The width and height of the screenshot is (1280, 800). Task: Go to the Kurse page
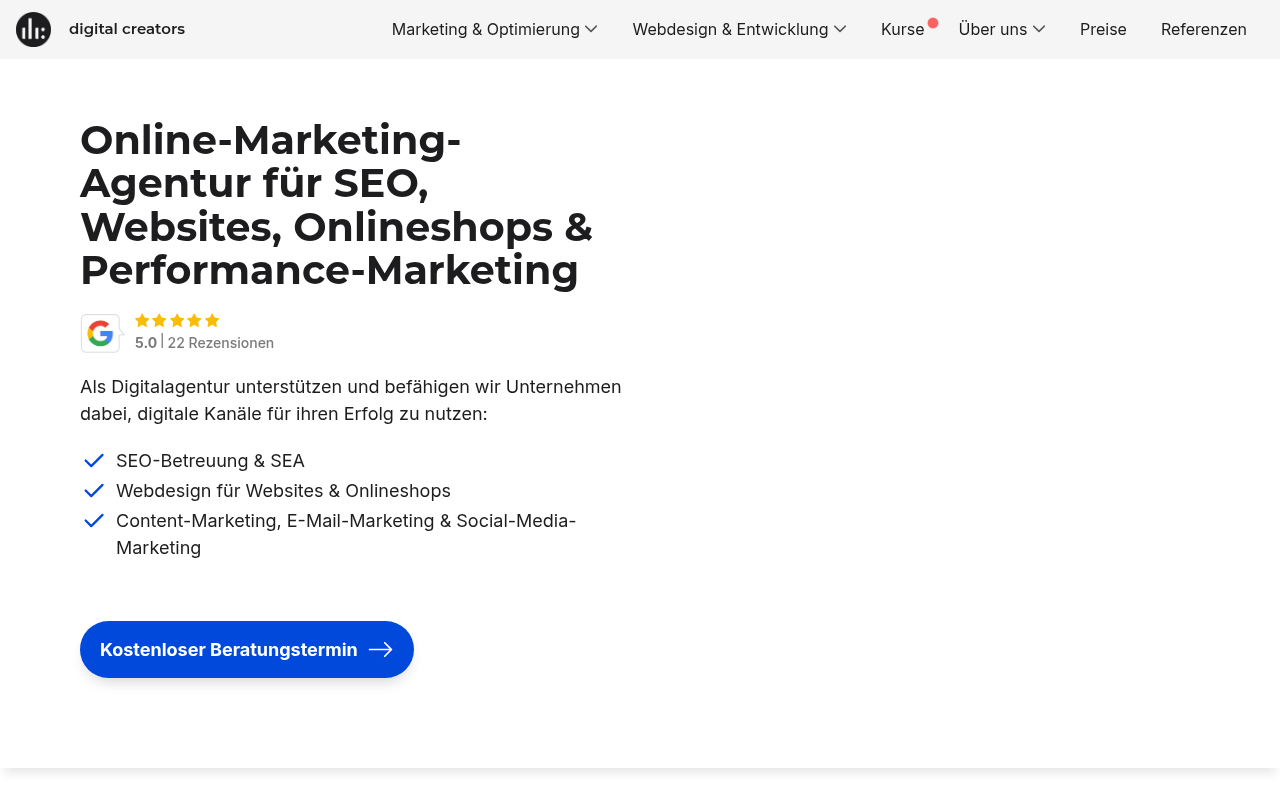pyautogui.click(x=903, y=29)
